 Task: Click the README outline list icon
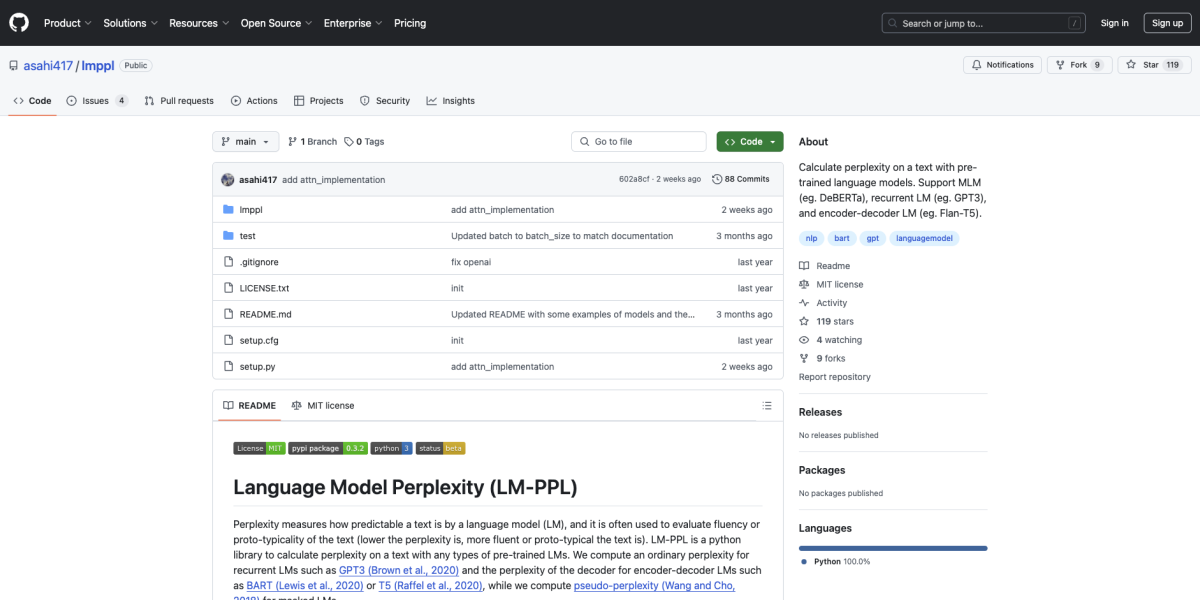click(767, 405)
